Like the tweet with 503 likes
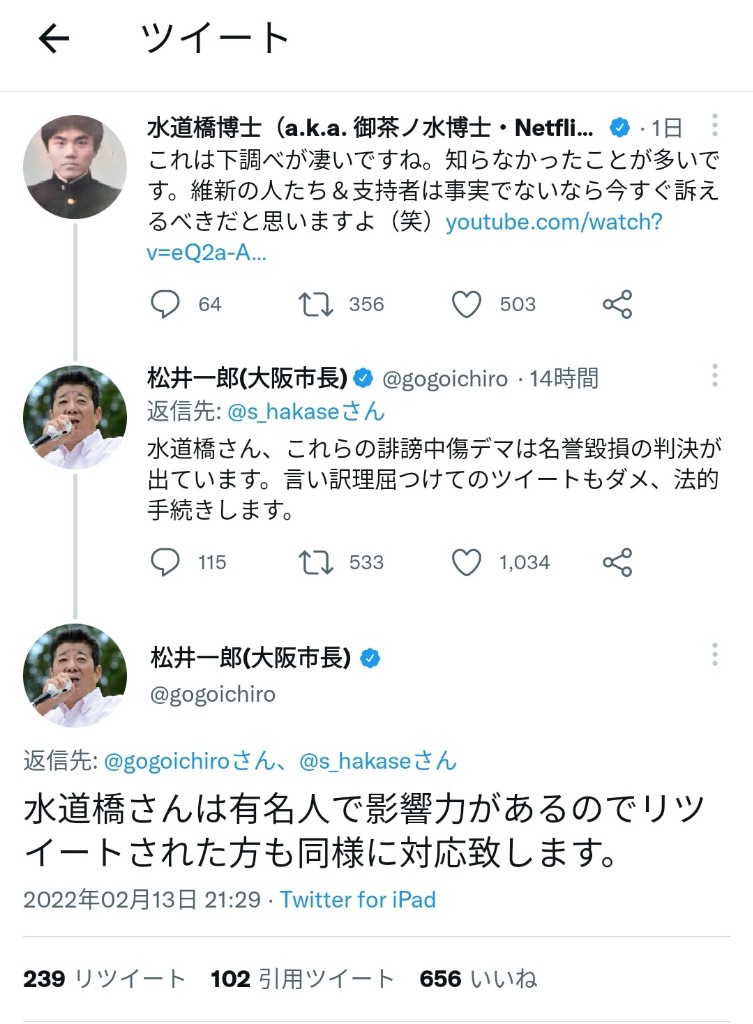Viewport: 753px width, 1024px height. click(466, 304)
